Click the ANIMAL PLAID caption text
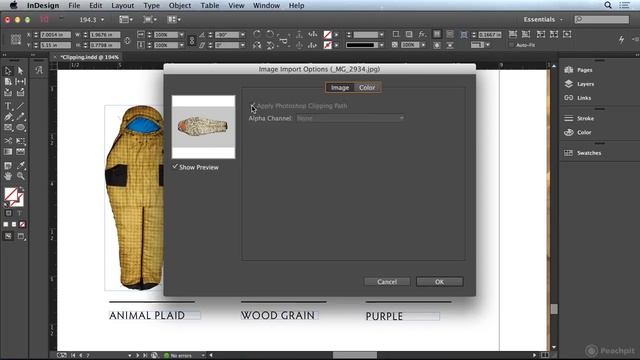640x360 pixels. pos(147,316)
